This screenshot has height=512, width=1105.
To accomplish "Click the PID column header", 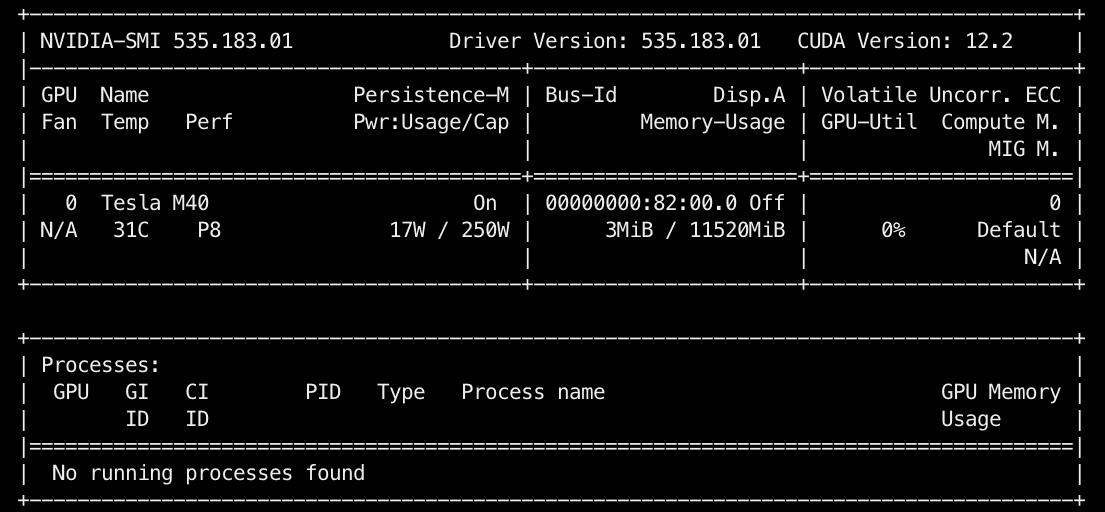I will (x=323, y=392).
